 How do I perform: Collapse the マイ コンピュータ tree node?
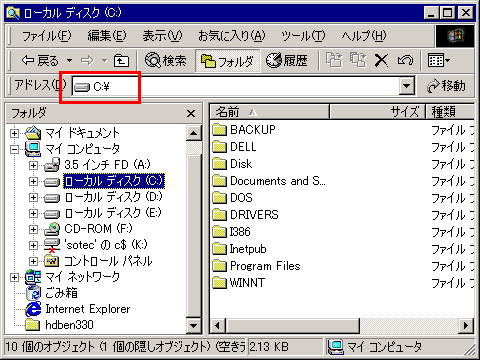(x=14, y=149)
